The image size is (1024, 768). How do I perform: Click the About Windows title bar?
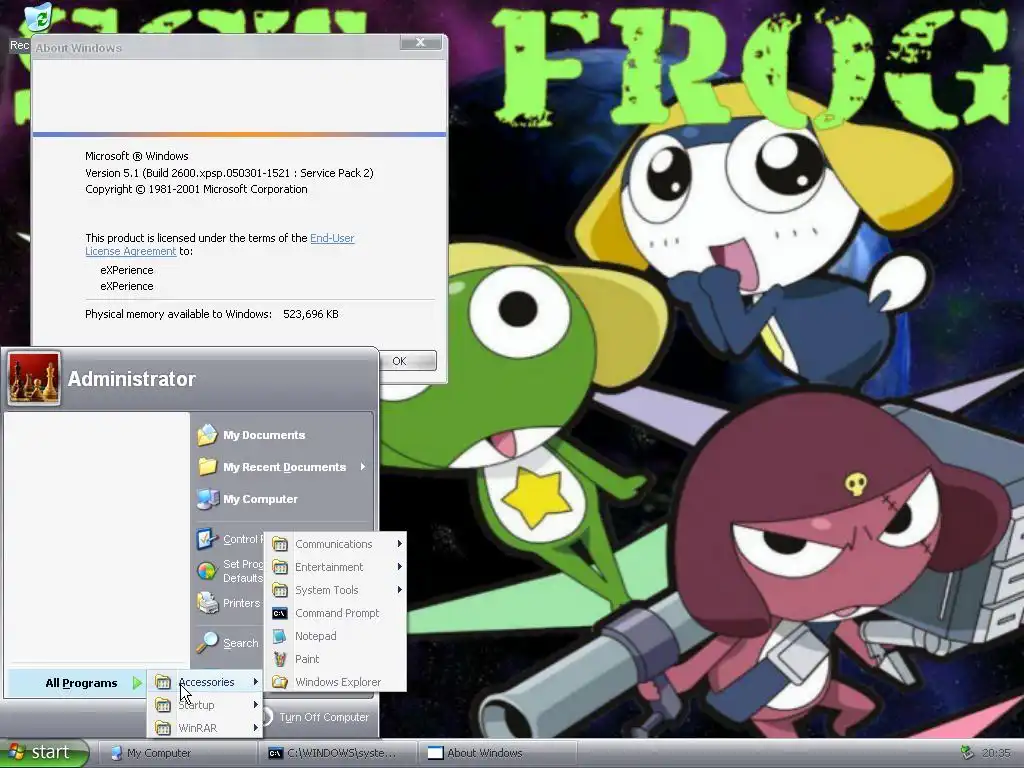216,48
